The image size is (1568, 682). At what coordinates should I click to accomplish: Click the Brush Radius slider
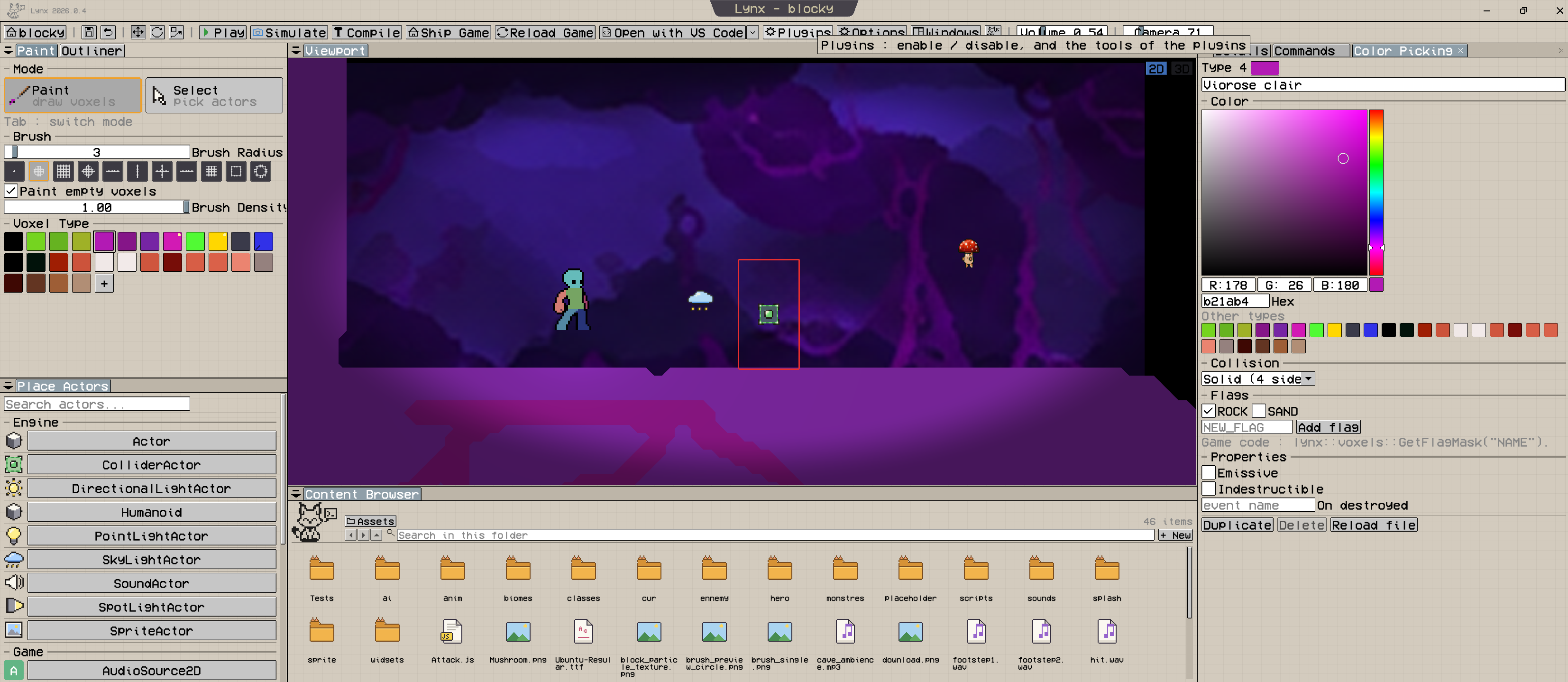(x=97, y=152)
